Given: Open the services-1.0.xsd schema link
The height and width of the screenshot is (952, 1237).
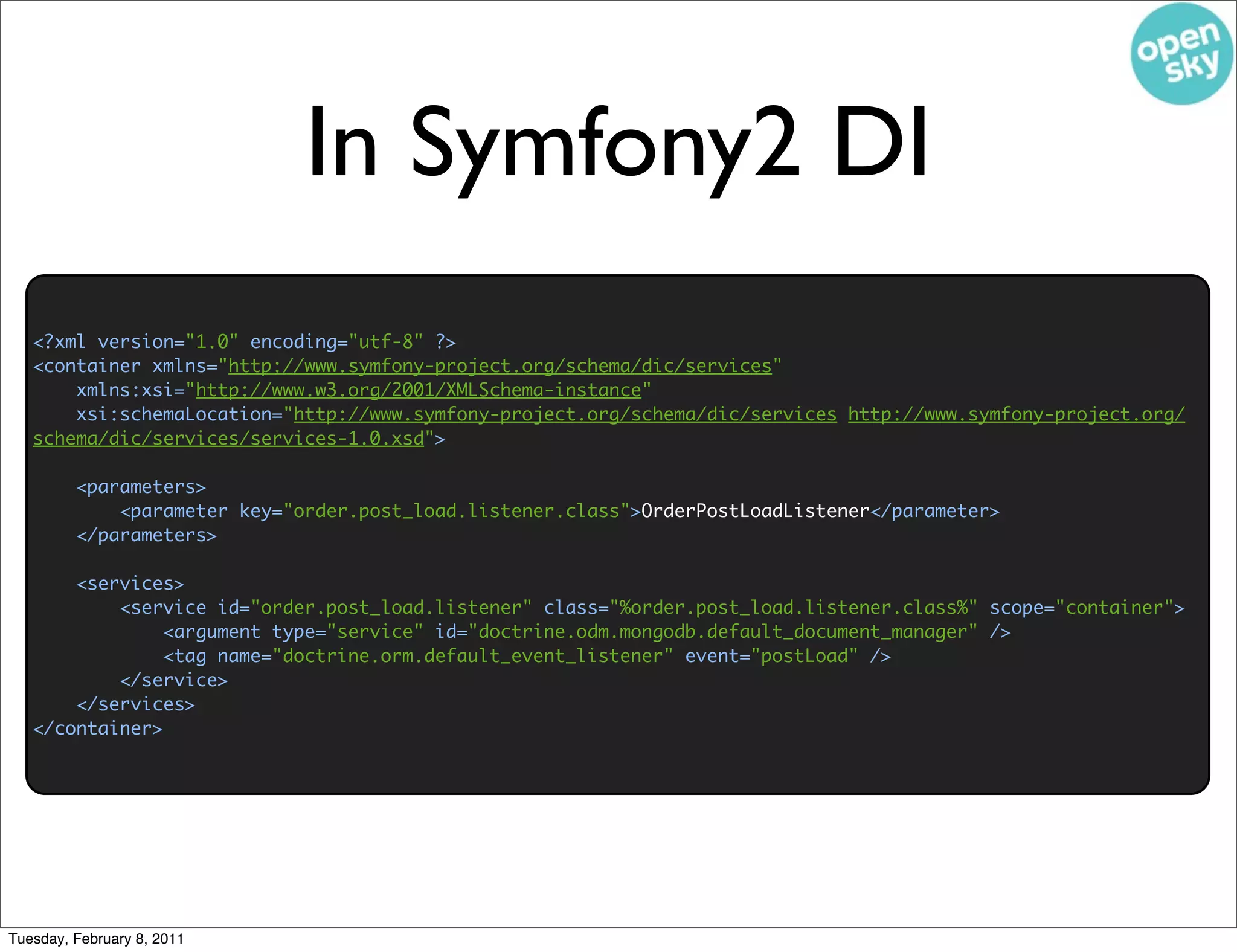Looking at the screenshot, I should tap(229, 439).
